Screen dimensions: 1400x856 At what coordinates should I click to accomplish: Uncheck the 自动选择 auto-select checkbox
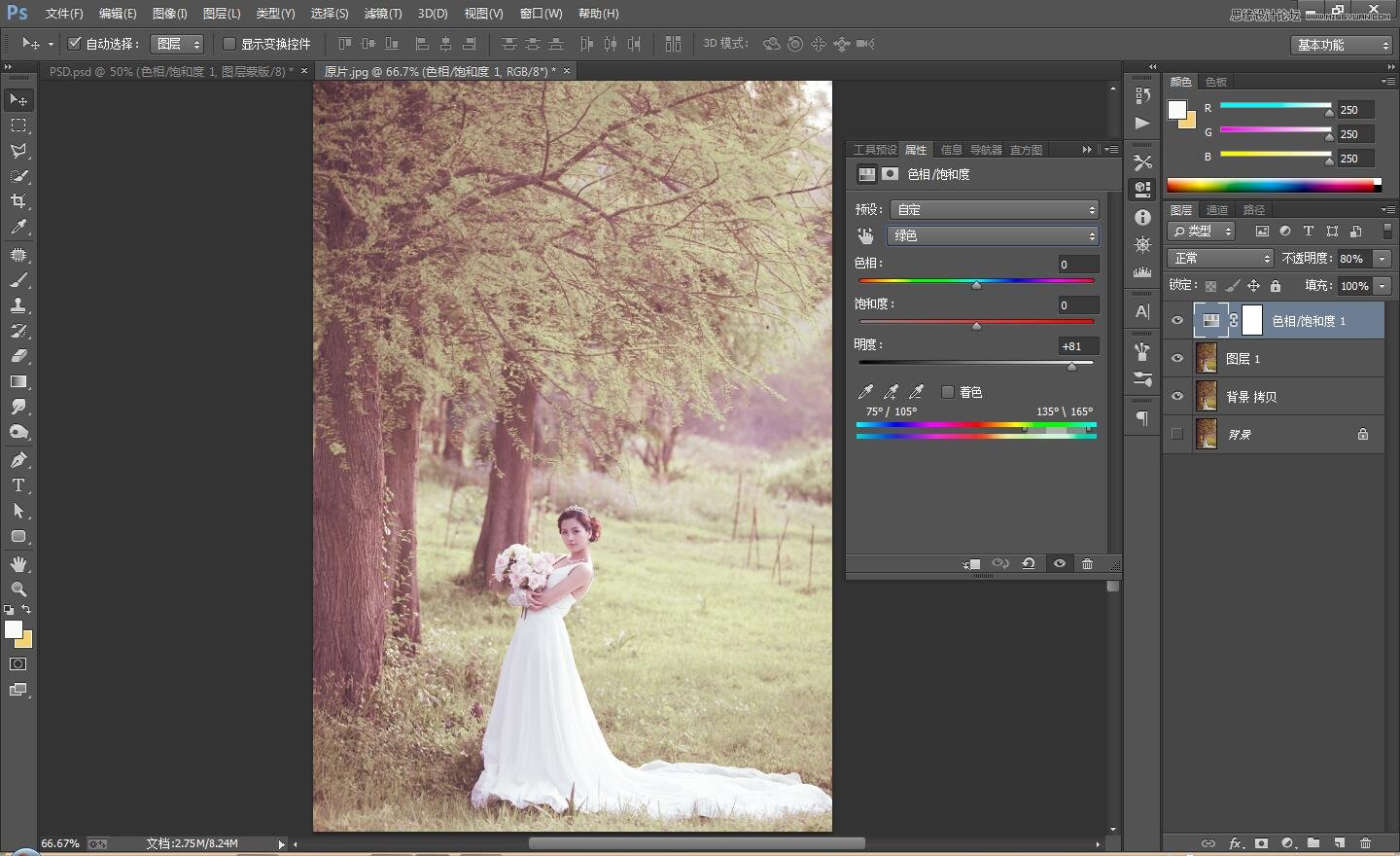pos(74,44)
